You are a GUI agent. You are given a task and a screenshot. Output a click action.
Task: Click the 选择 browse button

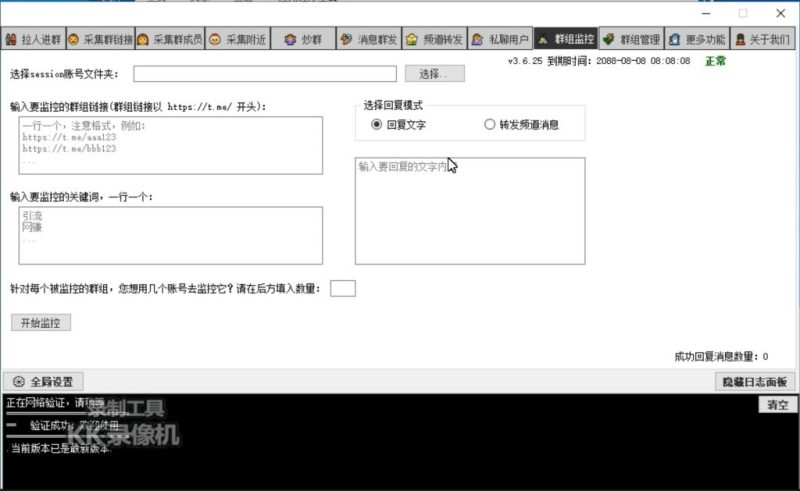point(435,73)
